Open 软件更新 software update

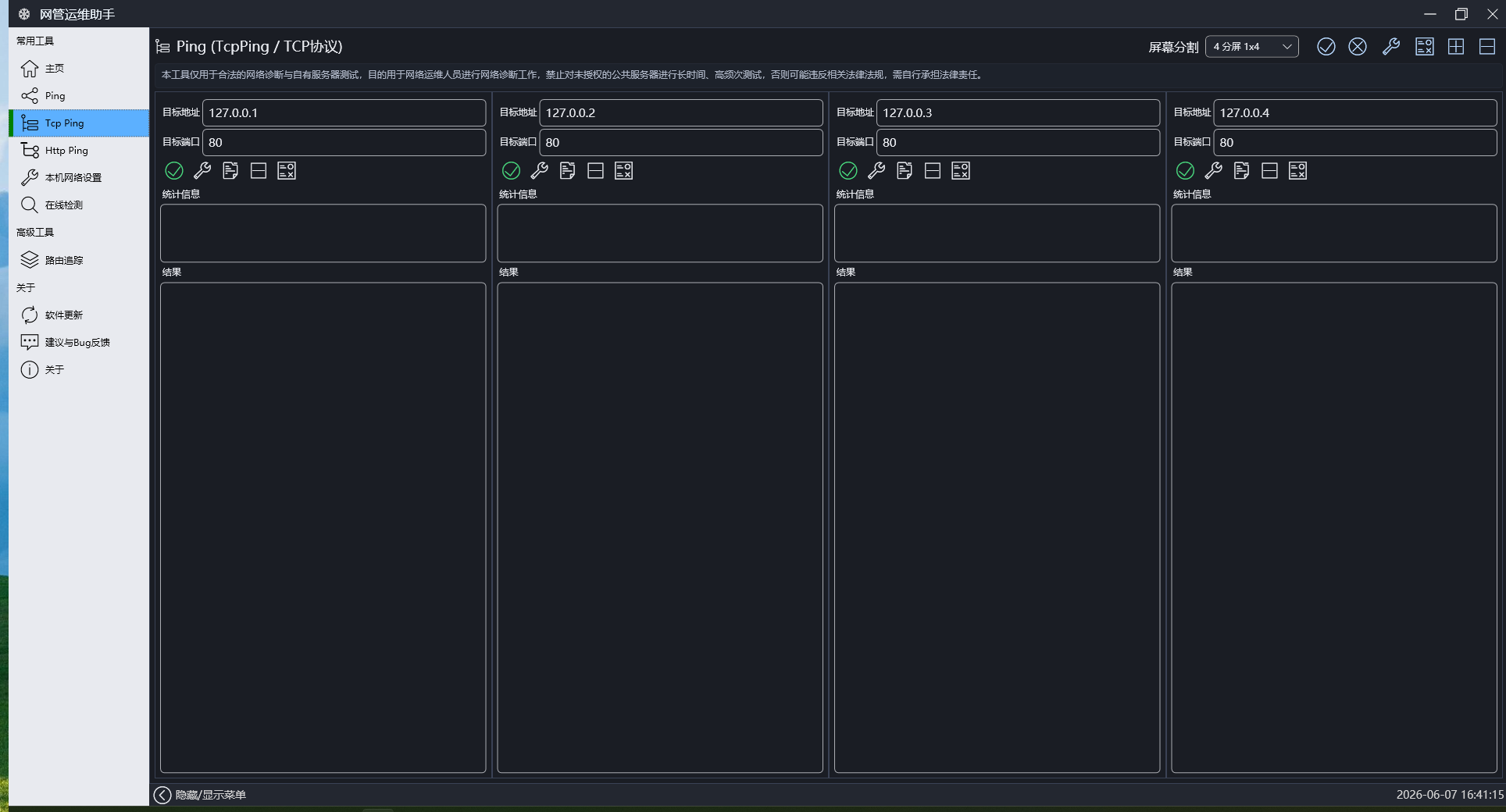point(78,315)
